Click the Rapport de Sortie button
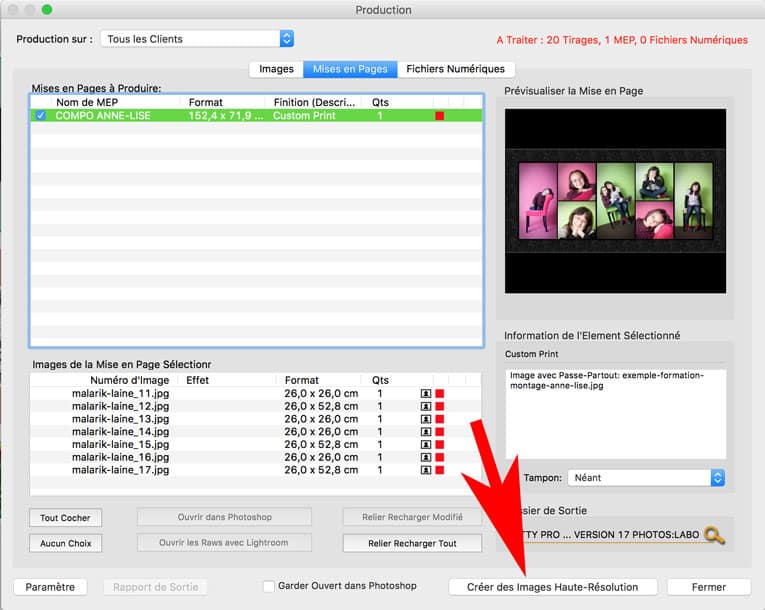 (x=155, y=587)
